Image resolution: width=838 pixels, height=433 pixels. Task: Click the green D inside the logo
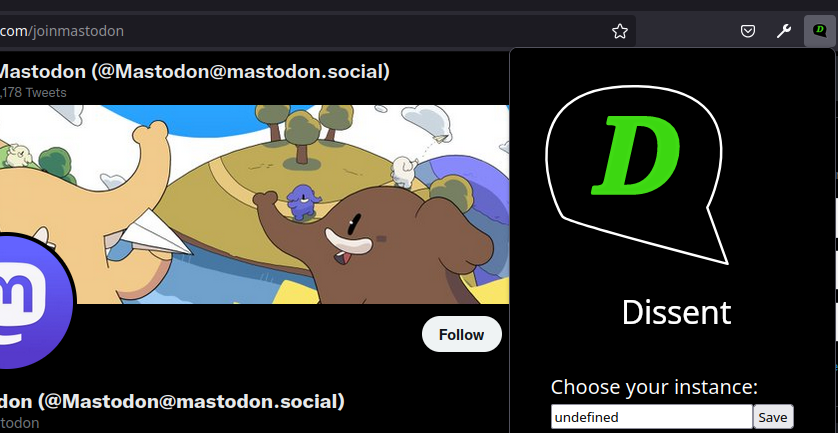(635, 156)
